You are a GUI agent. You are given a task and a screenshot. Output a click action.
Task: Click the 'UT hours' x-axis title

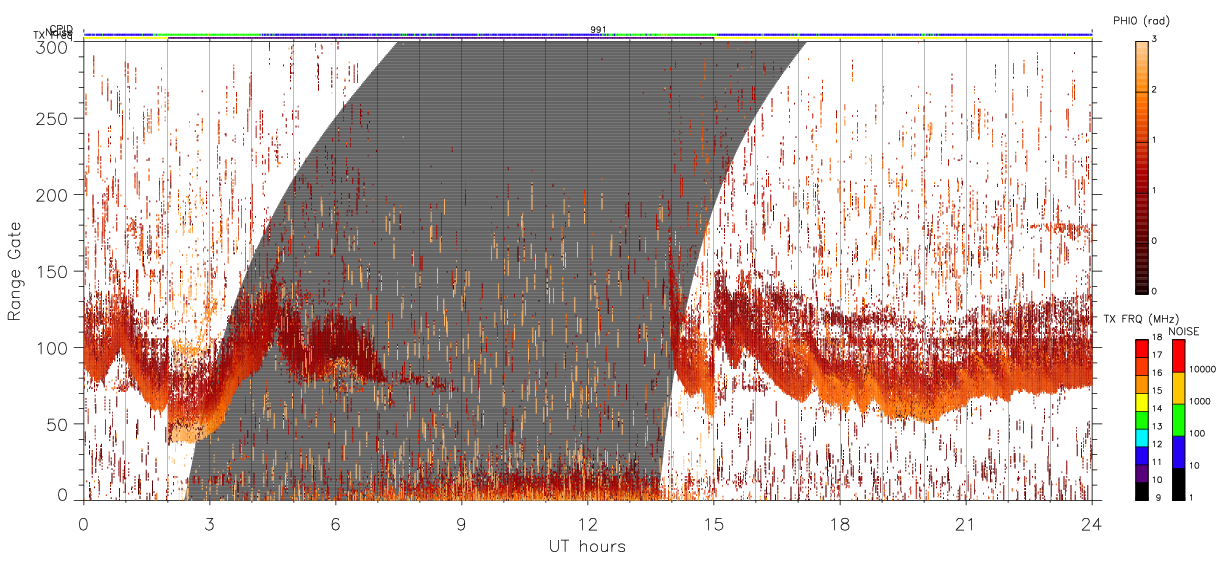coord(587,546)
